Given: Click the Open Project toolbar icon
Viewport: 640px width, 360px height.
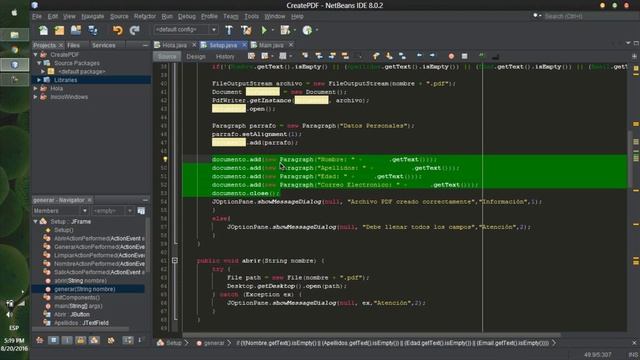Looking at the screenshot, I should 76,30.
